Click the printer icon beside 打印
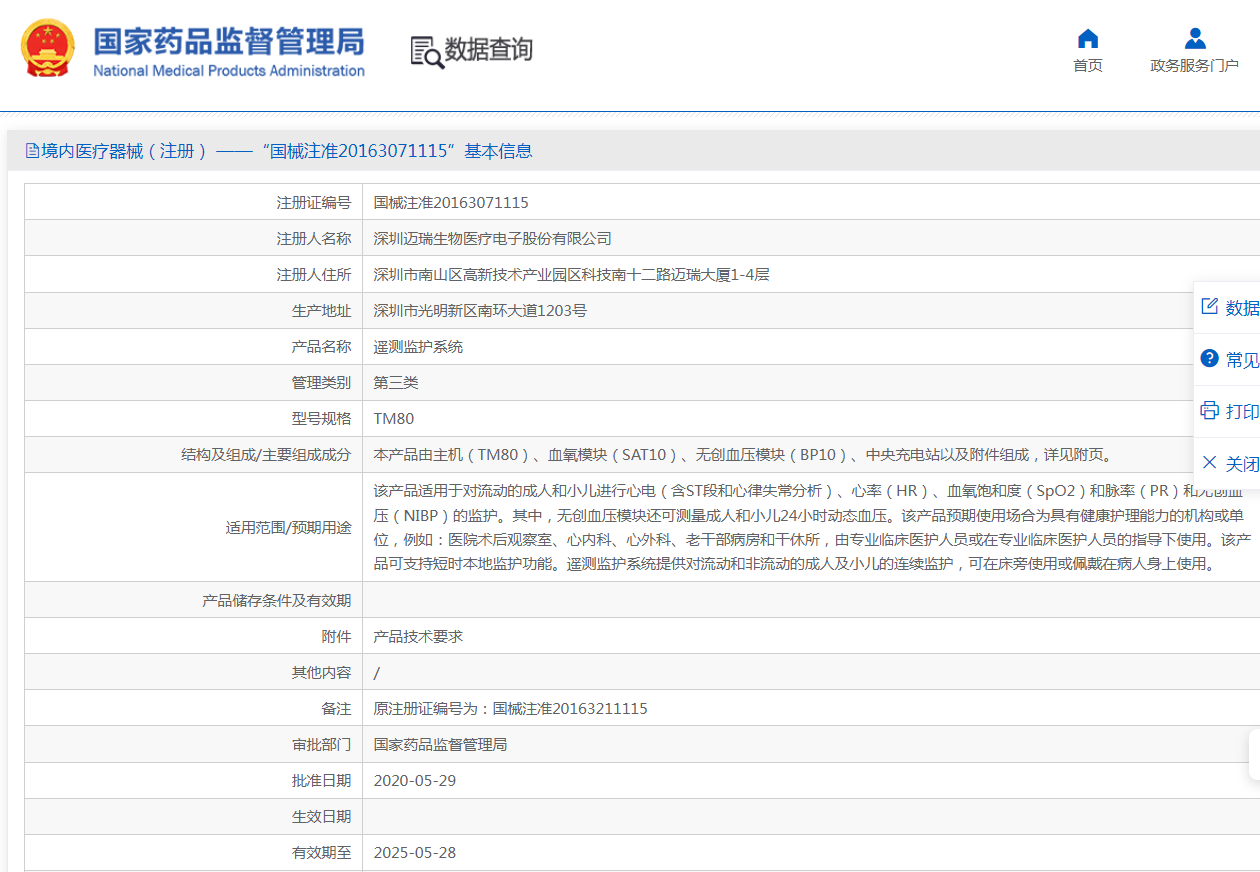The image size is (1260, 872). (x=1209, y=410)
